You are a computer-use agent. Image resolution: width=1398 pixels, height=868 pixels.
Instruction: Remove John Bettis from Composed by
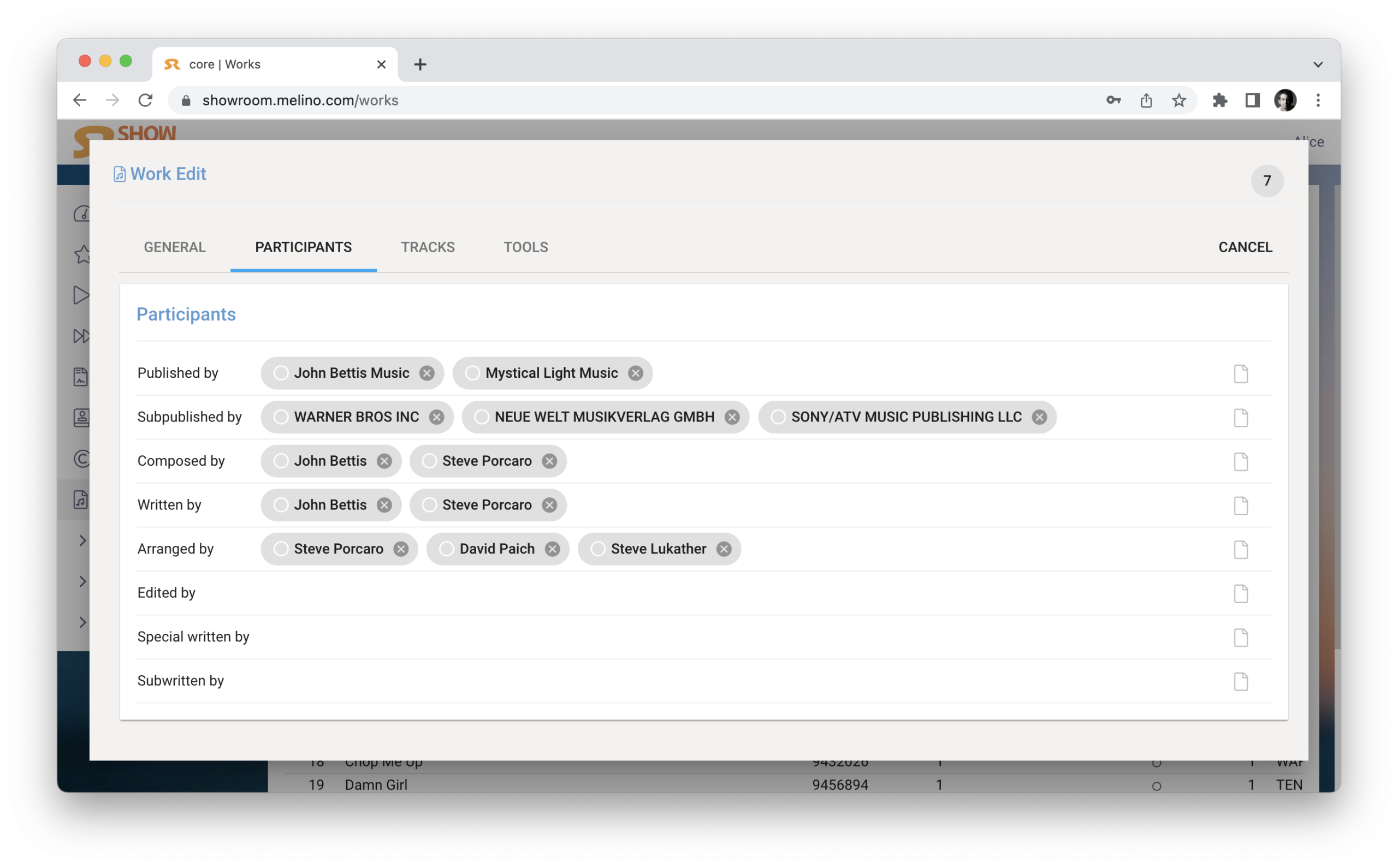[x=384, y=461]
